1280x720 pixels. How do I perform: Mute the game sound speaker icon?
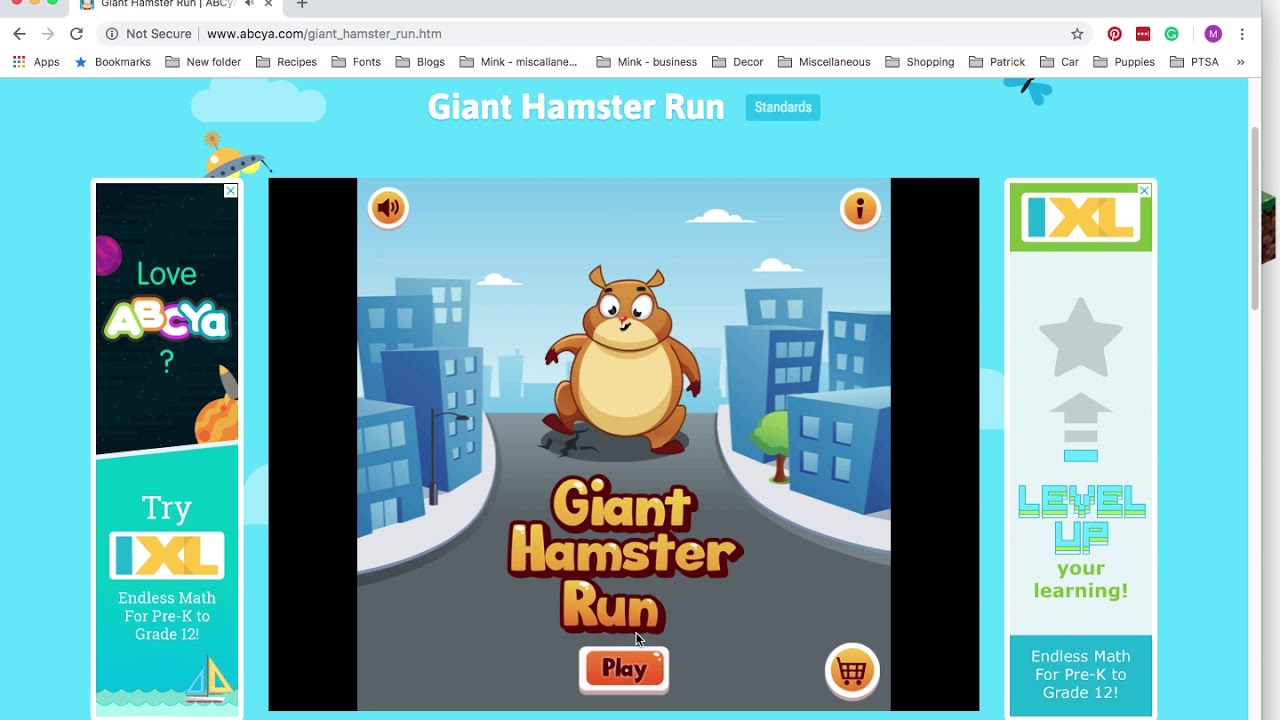(x=388, y=208)
